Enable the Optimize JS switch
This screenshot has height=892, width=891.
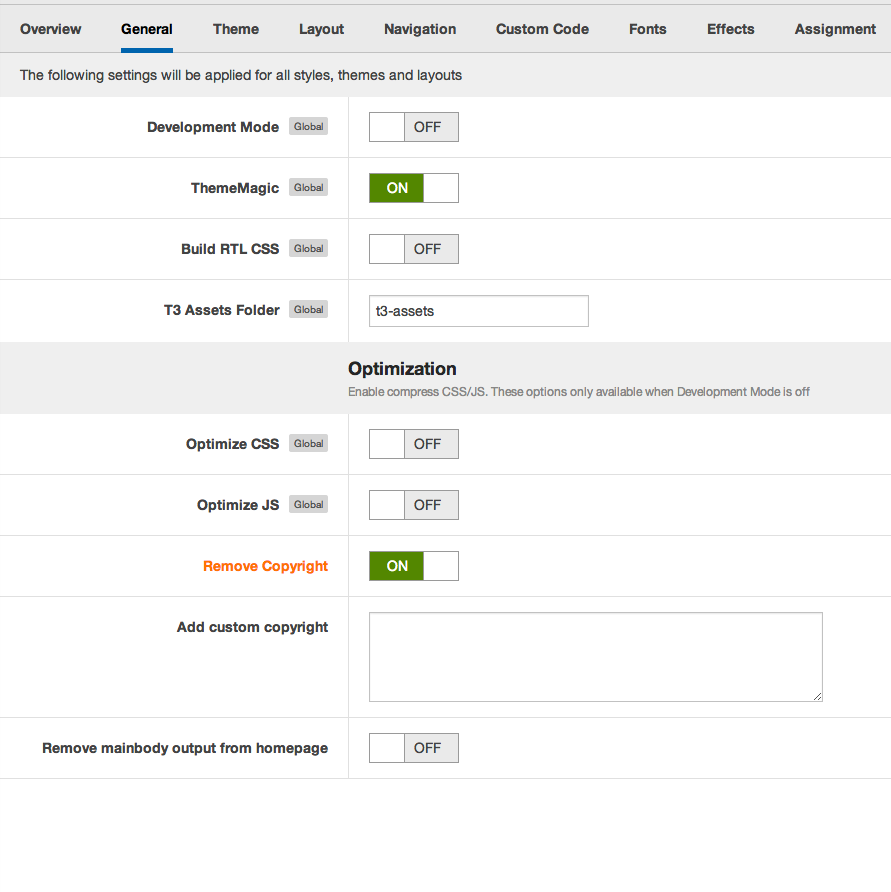point(414,505)
